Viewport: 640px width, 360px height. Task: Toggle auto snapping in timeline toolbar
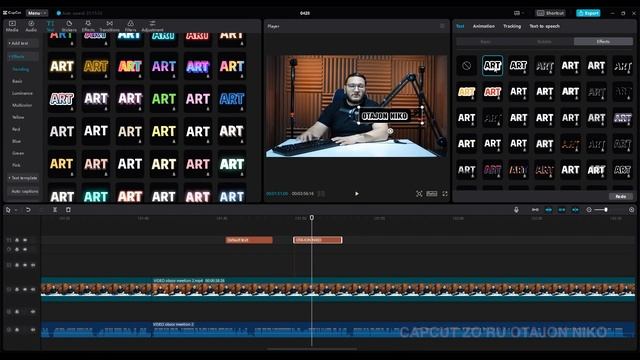(549, 210)
